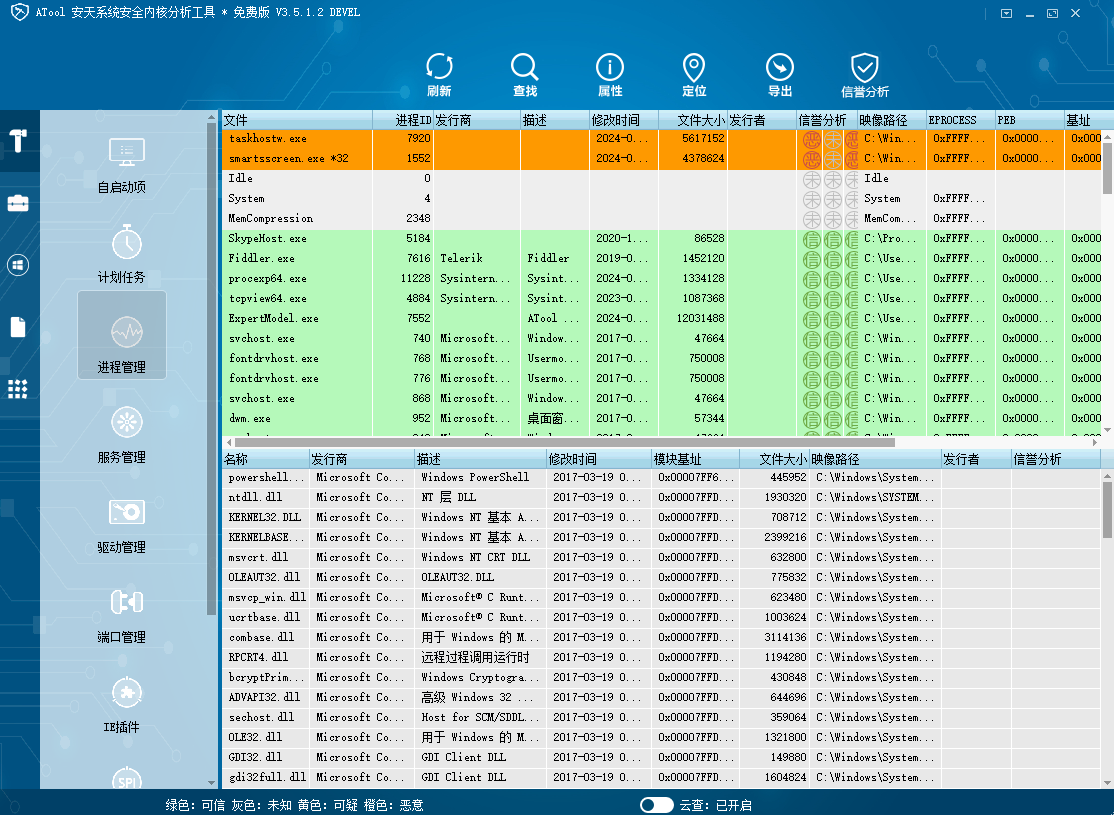
Task: Click the down arrow of the sidebar scrollbar
Action: click(211, 782)
